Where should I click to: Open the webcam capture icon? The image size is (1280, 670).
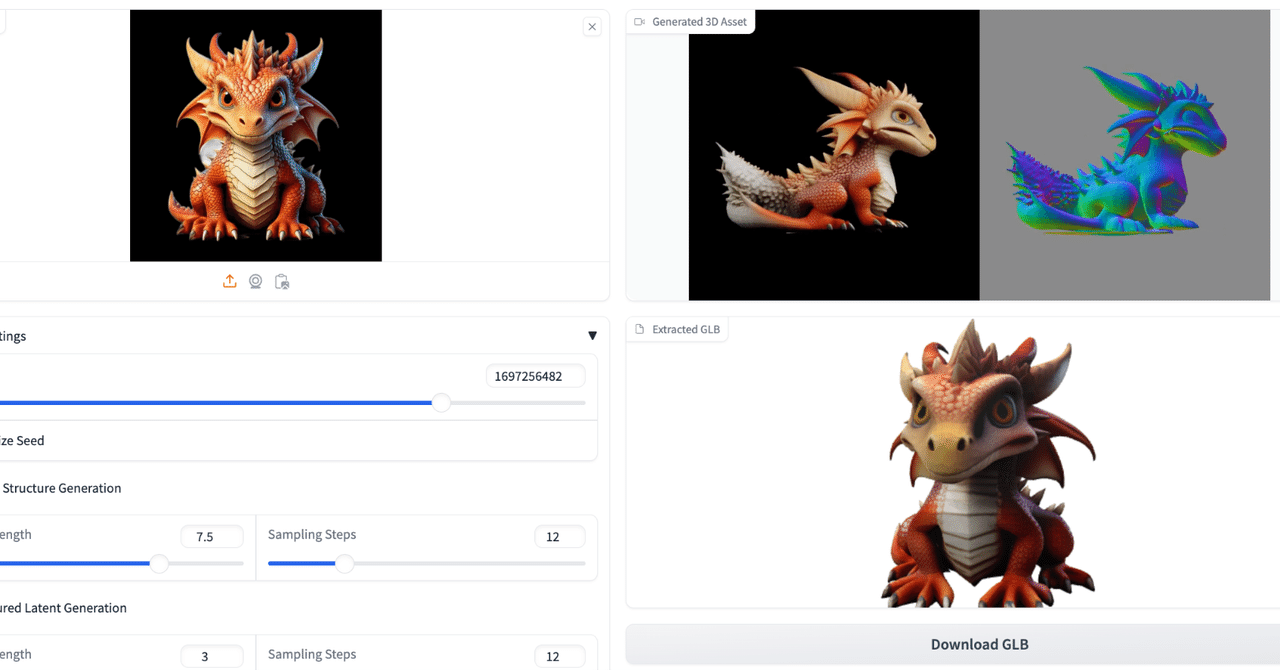pyautogui.click(x=255, y=281)
